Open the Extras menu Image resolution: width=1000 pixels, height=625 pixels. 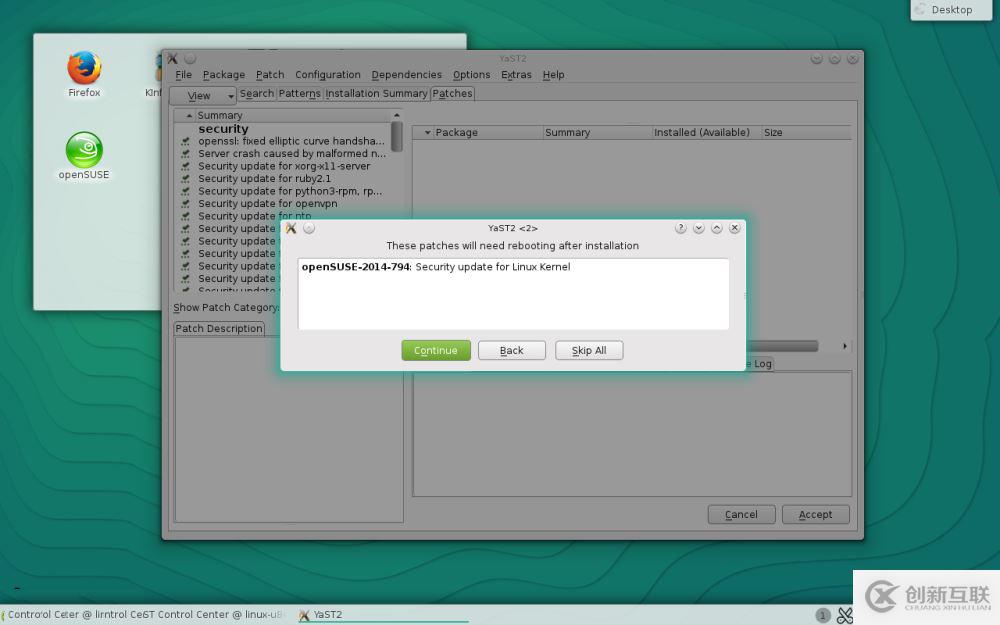516,75
